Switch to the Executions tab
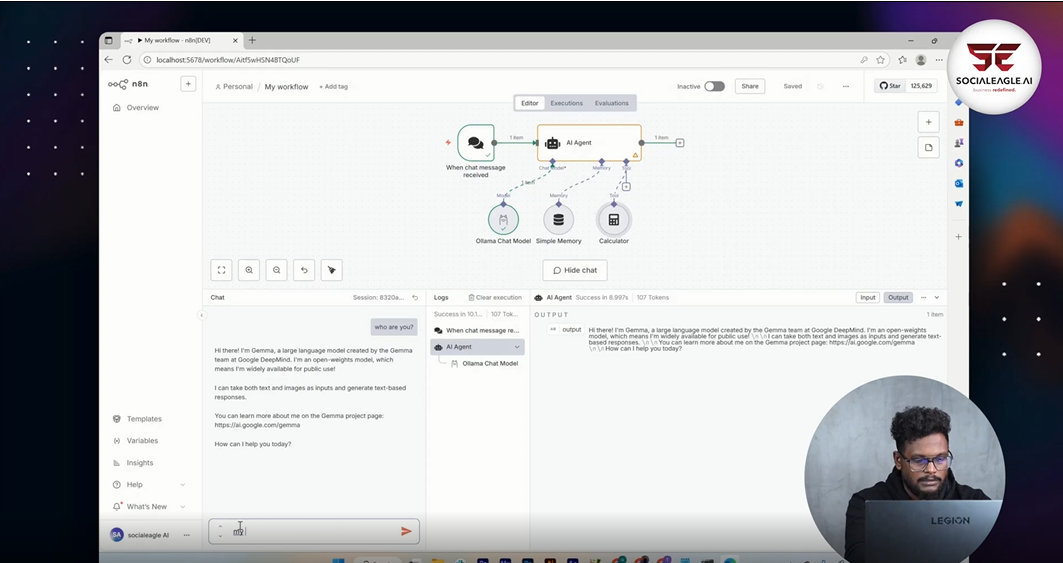 (x=566, y=103)
